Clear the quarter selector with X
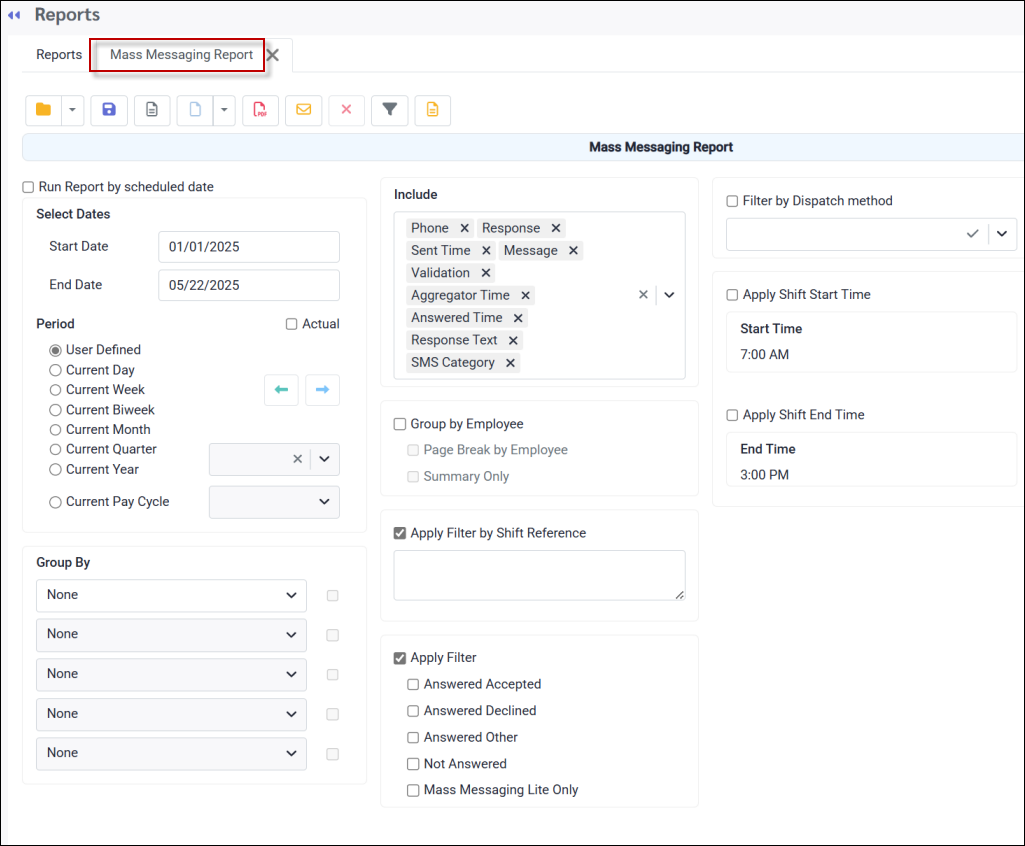 (x=297, y=459)
